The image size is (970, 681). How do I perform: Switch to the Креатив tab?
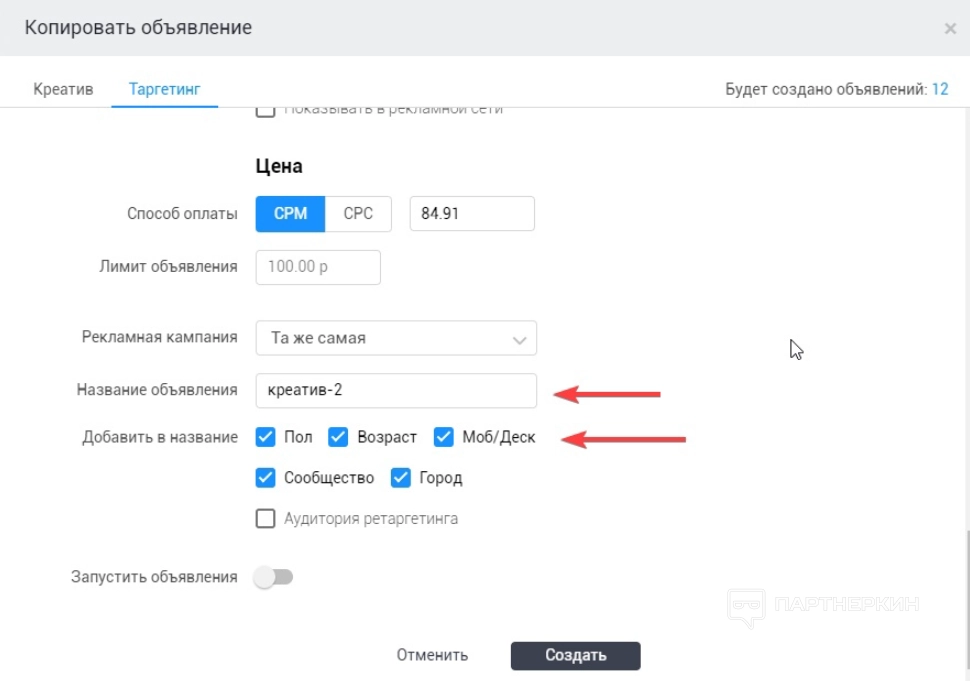(x=63, y=89)
